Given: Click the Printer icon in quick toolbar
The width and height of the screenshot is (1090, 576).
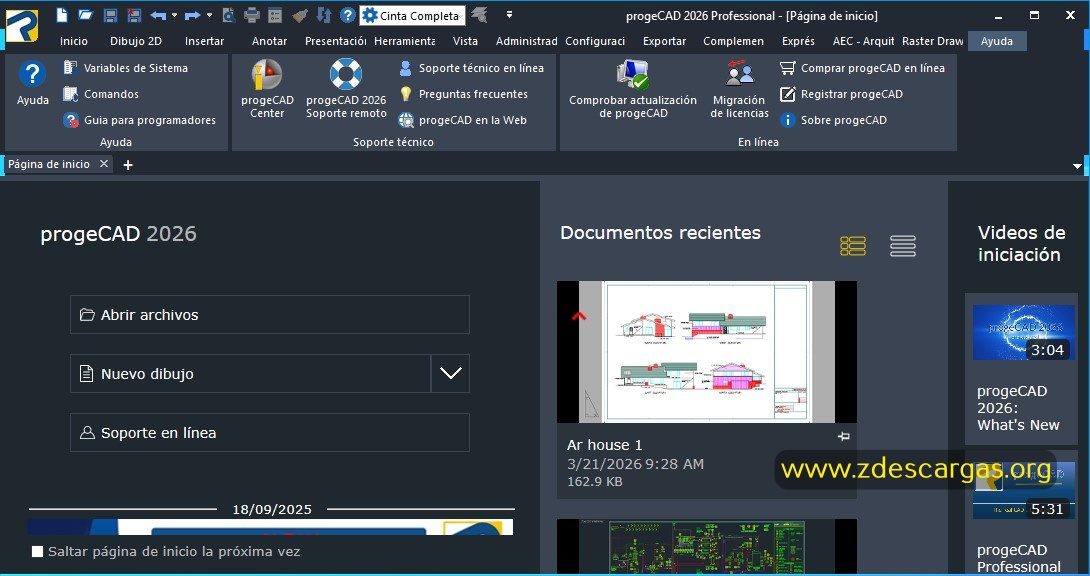Looking at the screenshot, I should click(x=252, y=15).
